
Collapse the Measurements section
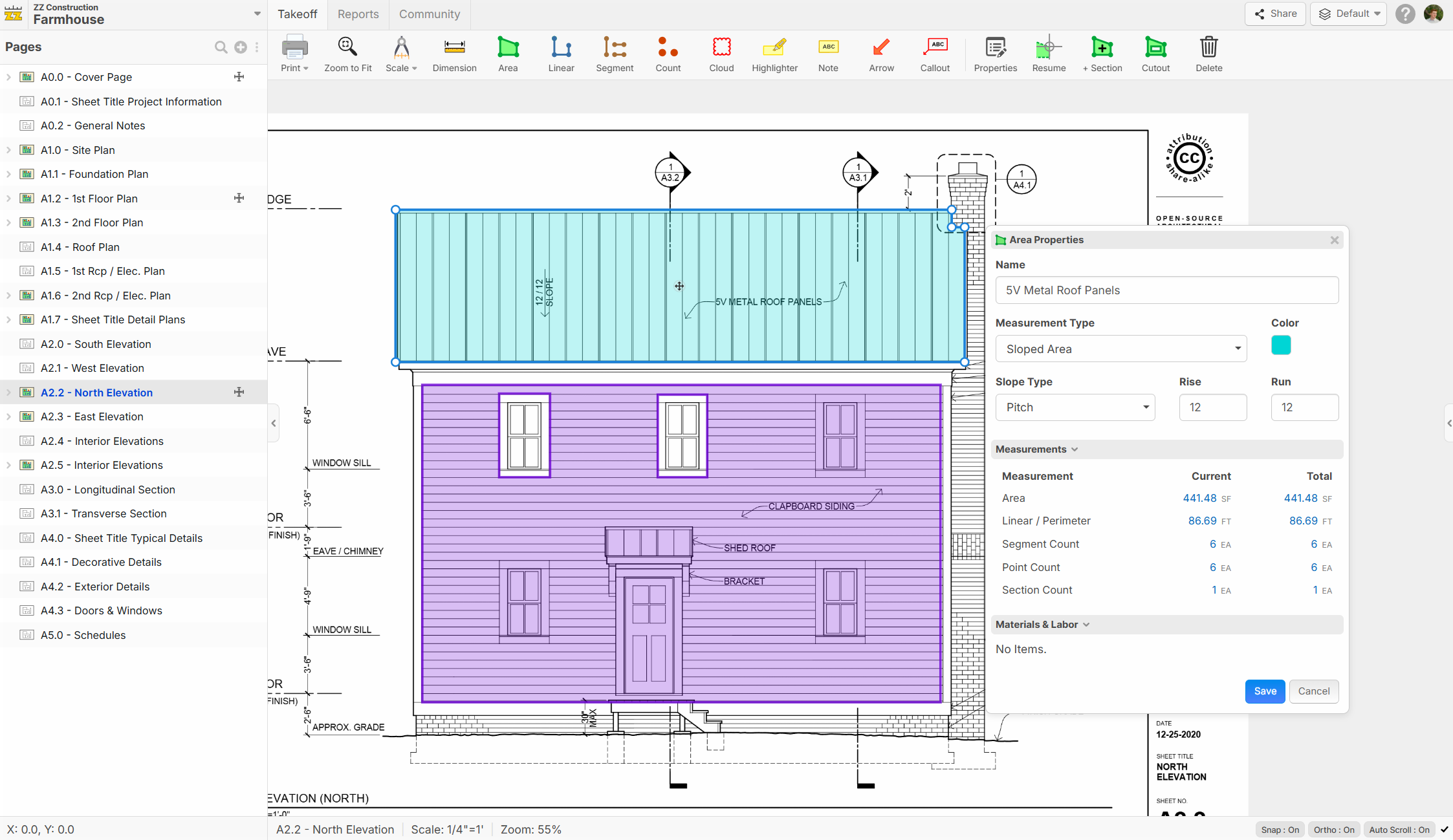[1036, 449]
